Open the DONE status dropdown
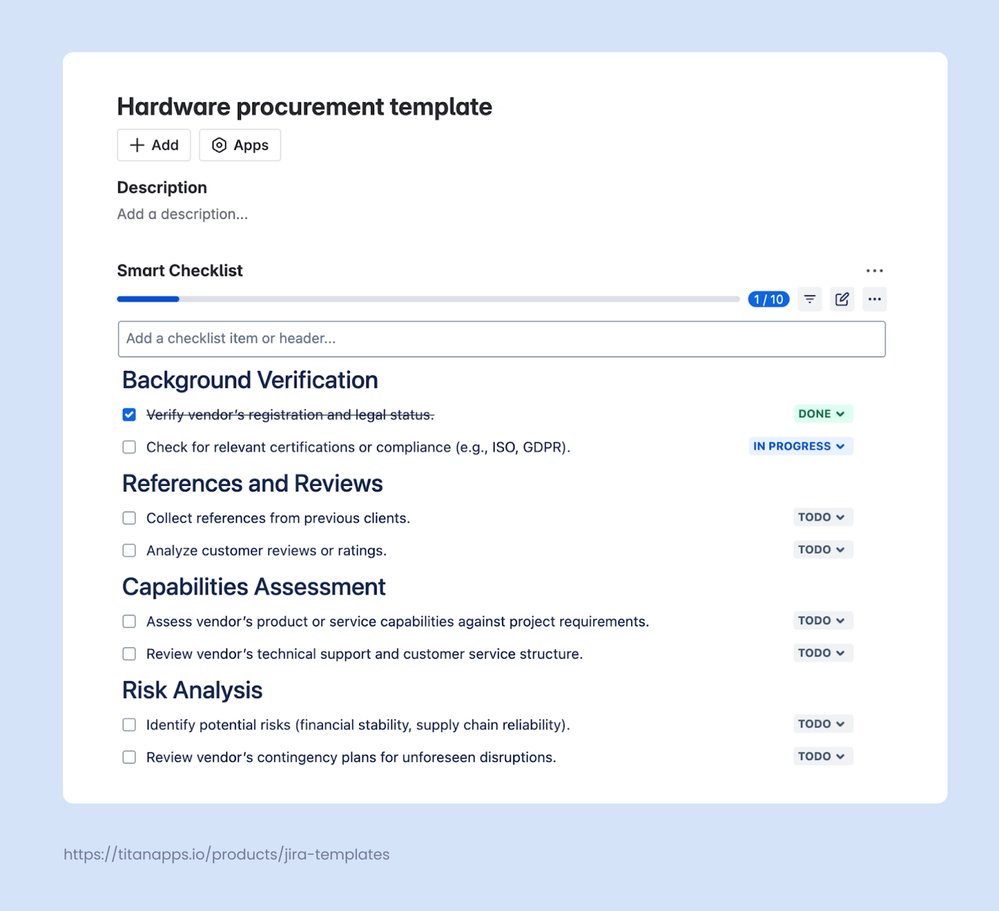The image size is (999, 911). click(821, 413)
